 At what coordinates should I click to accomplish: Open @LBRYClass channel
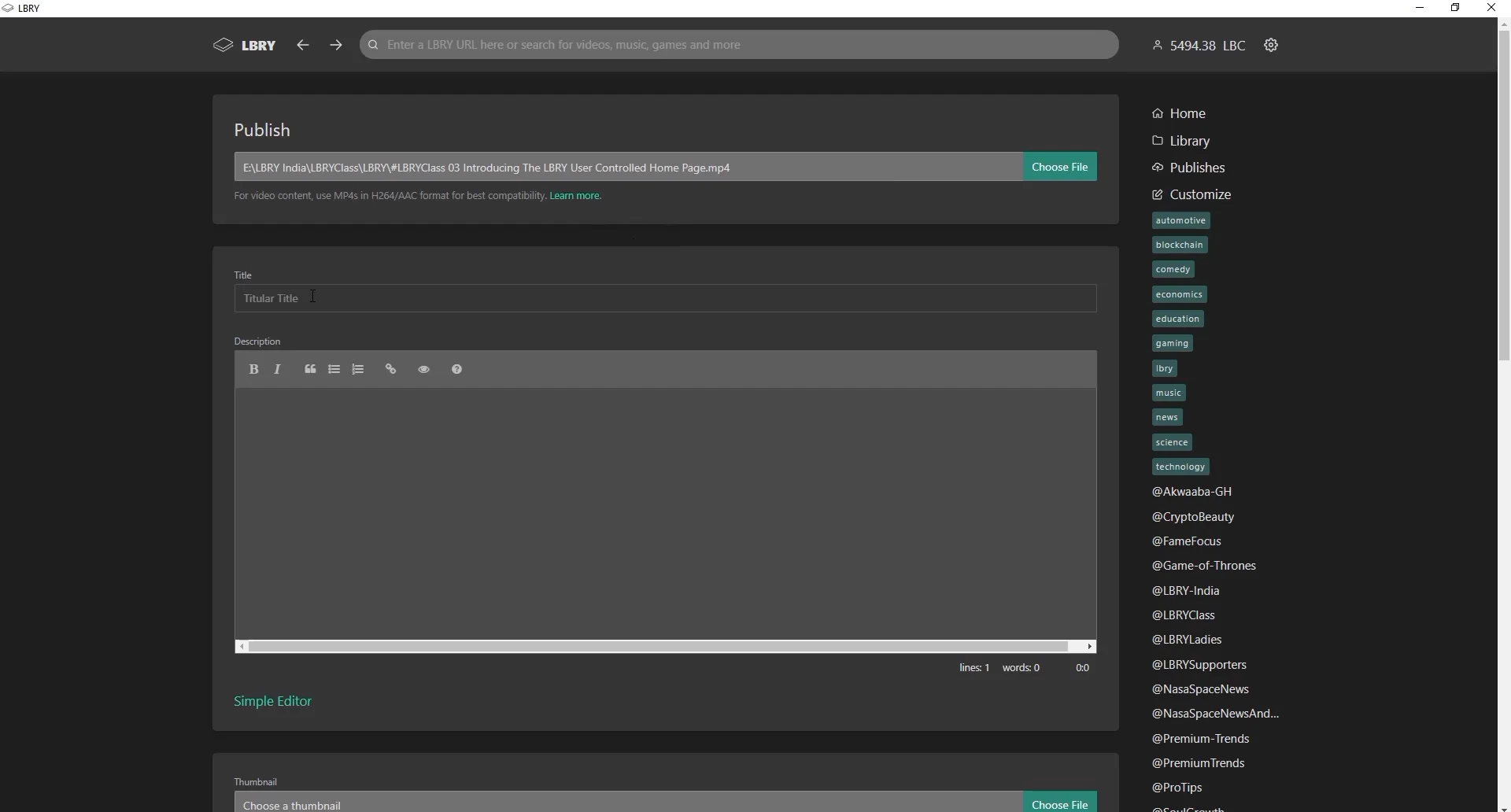(x=1183, y=615)
